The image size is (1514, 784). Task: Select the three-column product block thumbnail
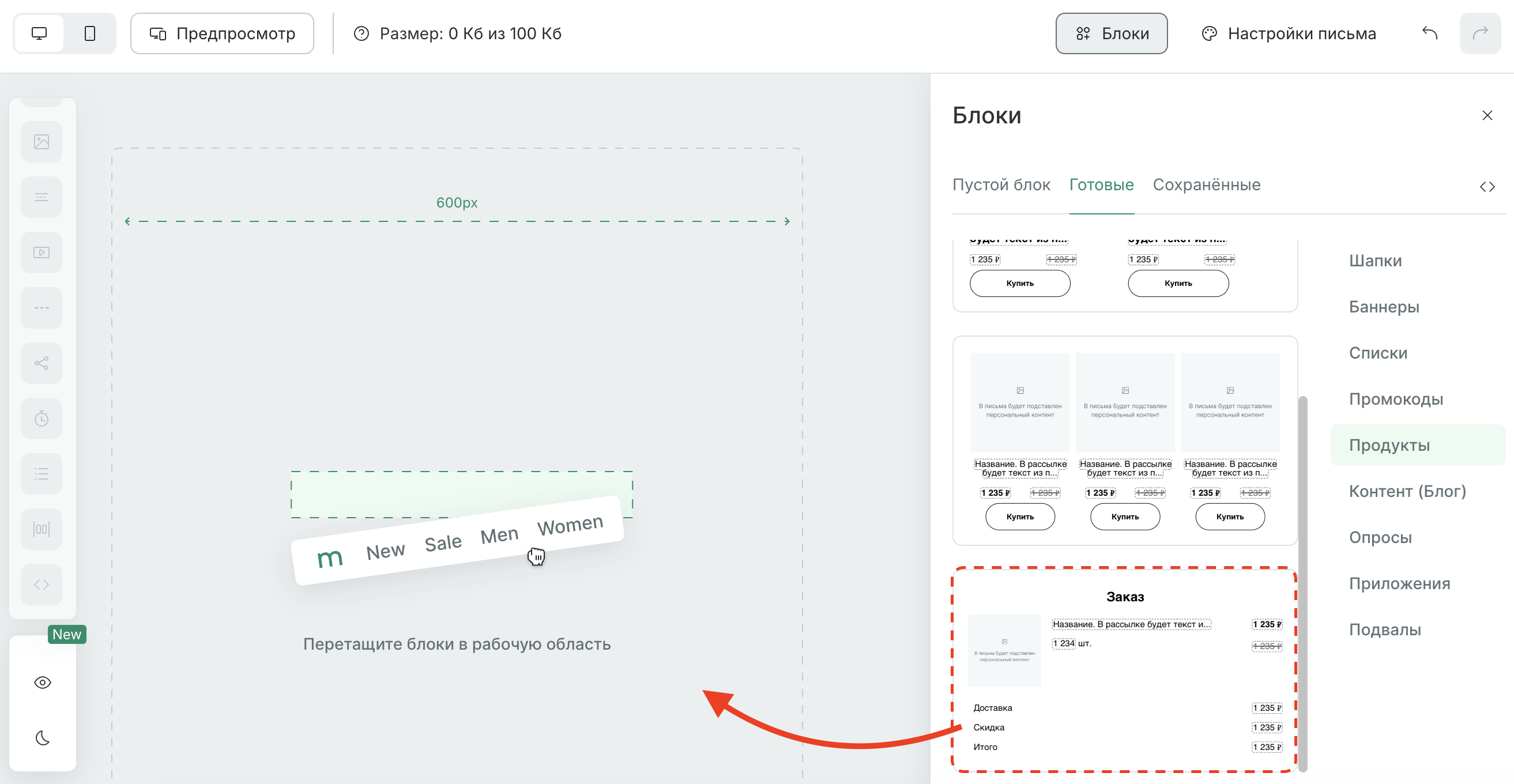point(1124,441)
